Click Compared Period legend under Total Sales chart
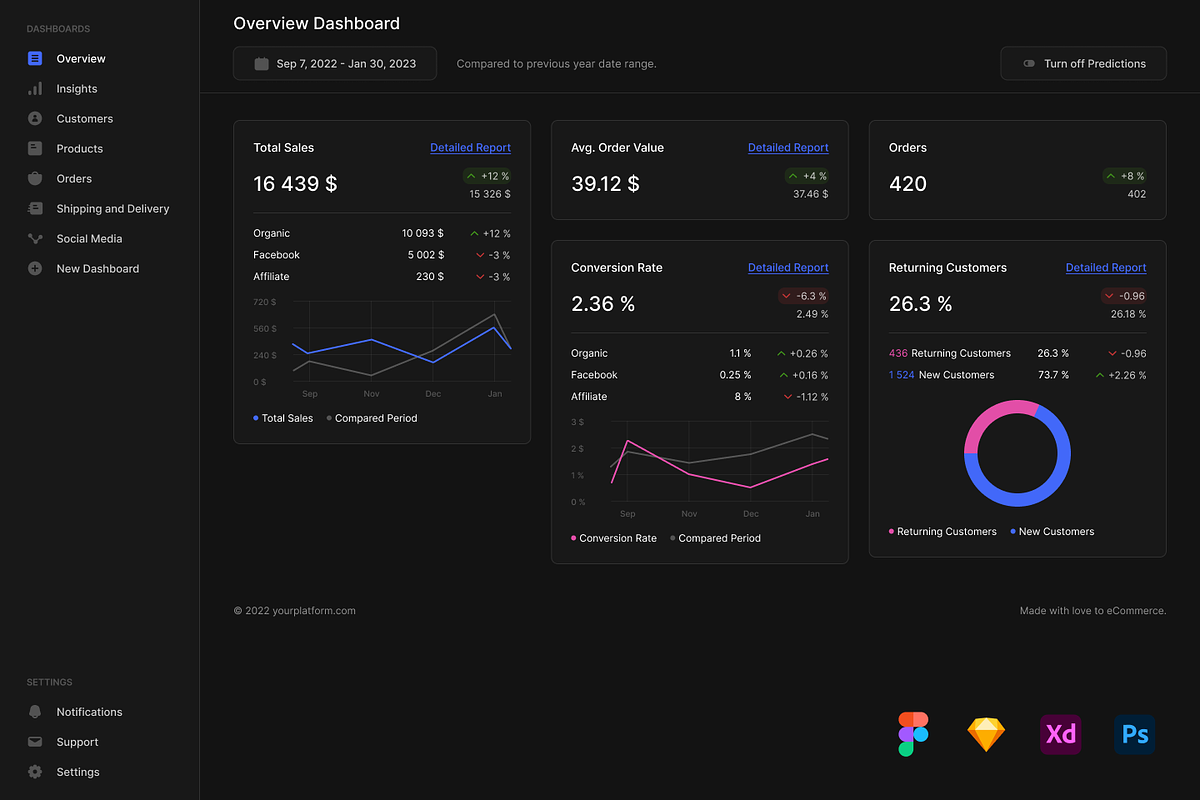The image size is (1200, 800). 372,418
